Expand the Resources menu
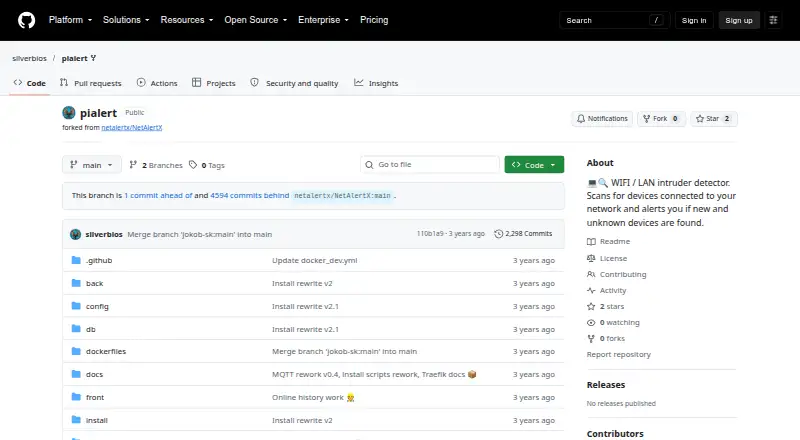Screen dimensions: 800x440 click(x=187, y=20)
